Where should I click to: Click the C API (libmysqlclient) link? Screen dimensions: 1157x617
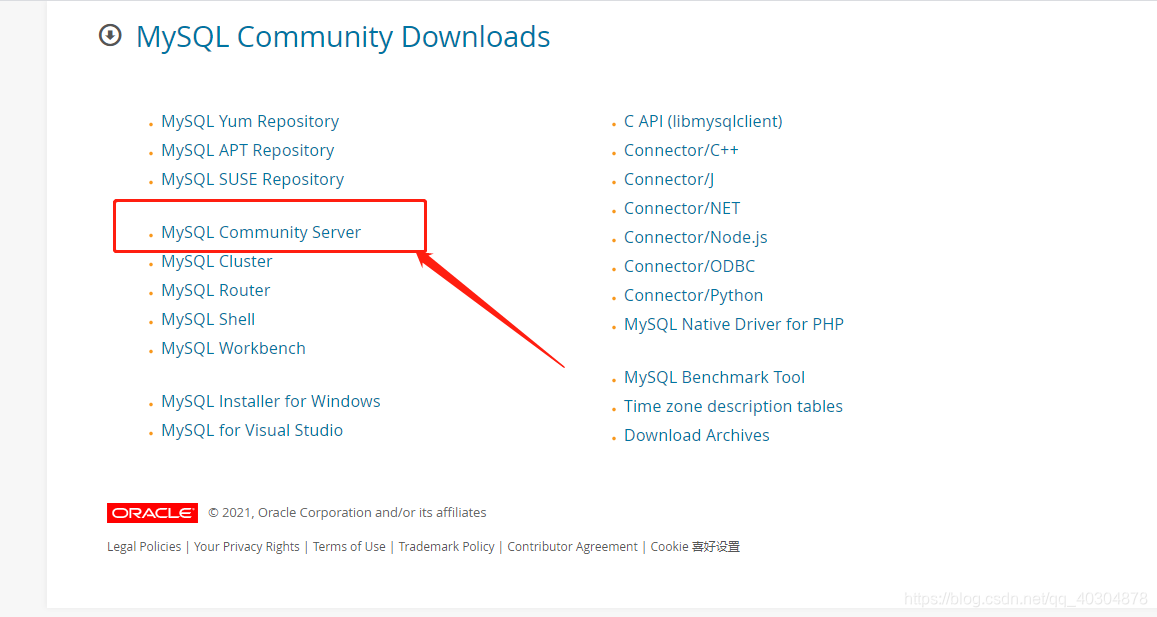click(x=703, y=122)
